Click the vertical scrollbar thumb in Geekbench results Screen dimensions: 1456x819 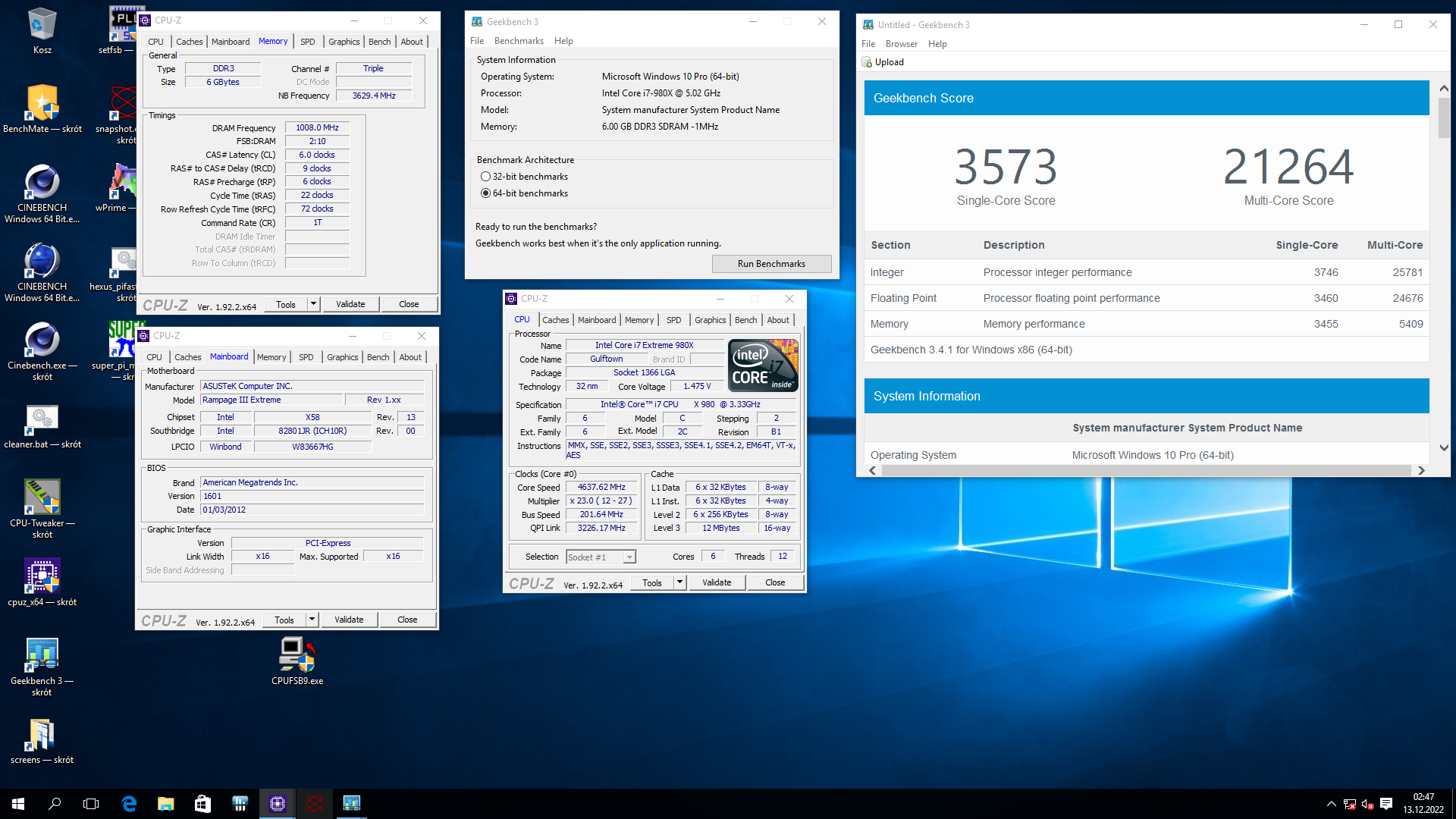[1443, 118]
